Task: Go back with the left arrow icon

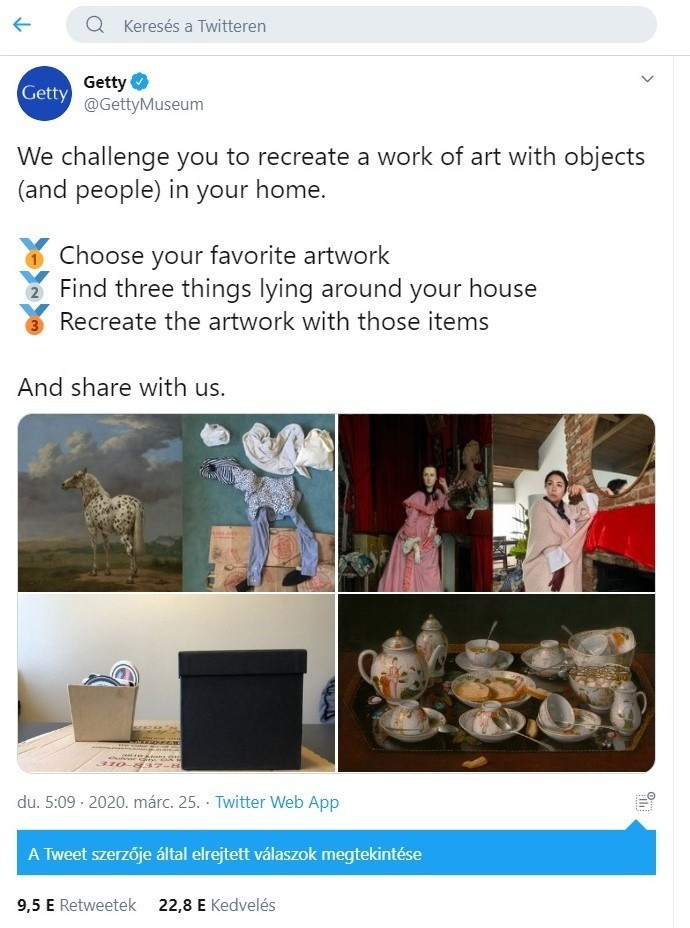Action: [x=22, y=25]
